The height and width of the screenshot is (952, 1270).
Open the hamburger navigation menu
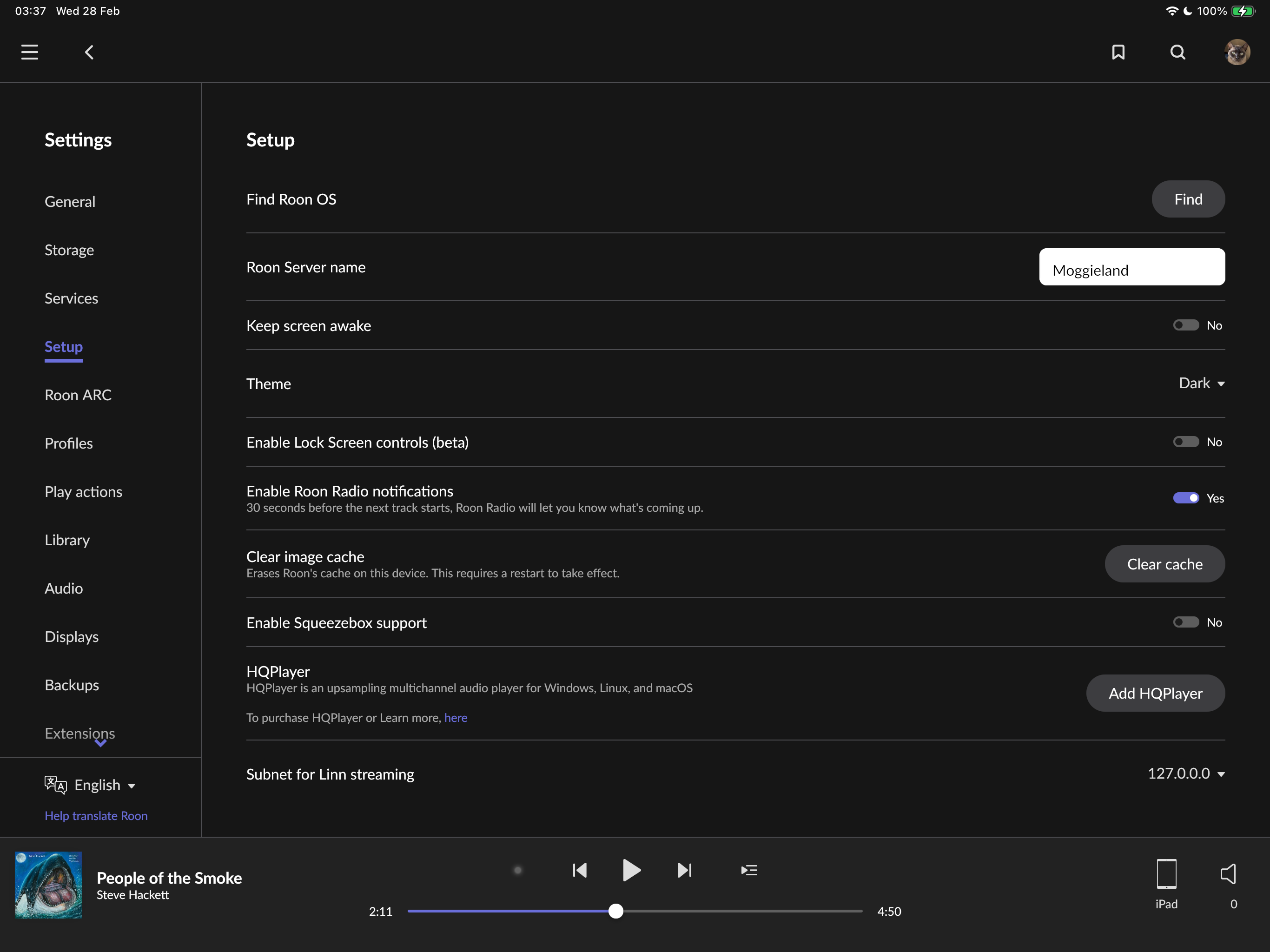tap(30, 52)
